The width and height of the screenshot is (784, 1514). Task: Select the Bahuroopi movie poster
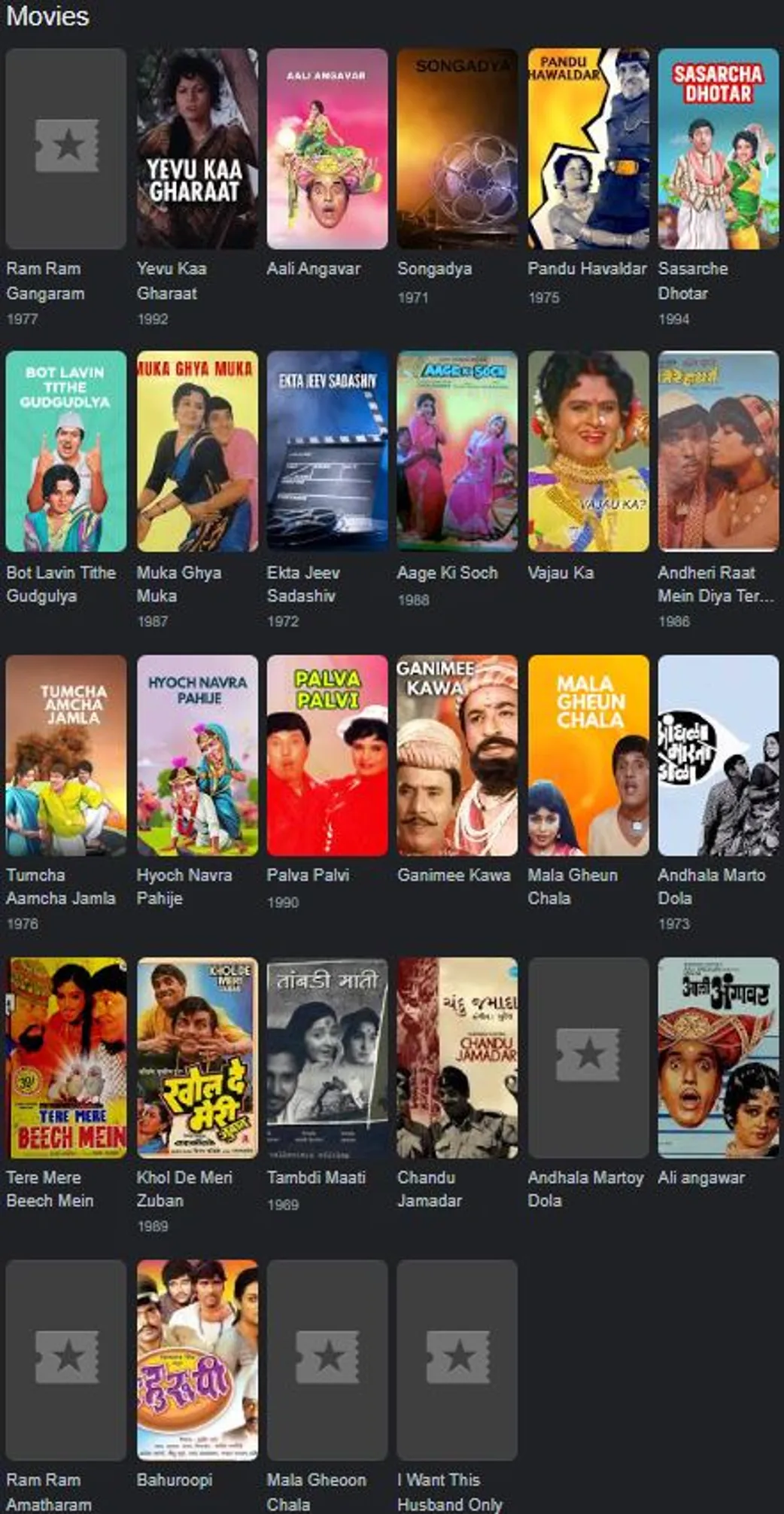tap(197, 1360)
